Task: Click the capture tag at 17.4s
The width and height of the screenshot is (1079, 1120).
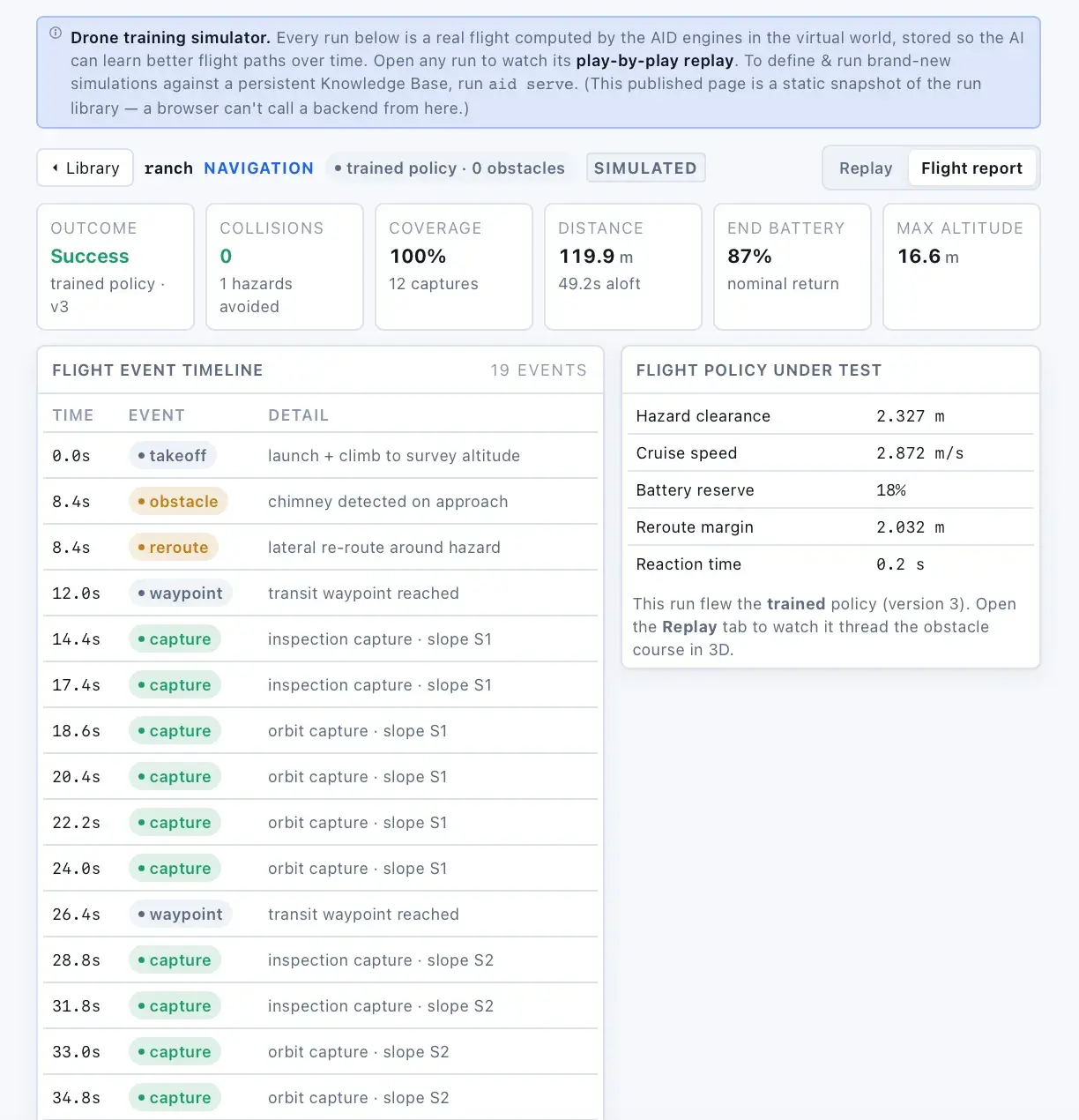Action: coord(175,684)
